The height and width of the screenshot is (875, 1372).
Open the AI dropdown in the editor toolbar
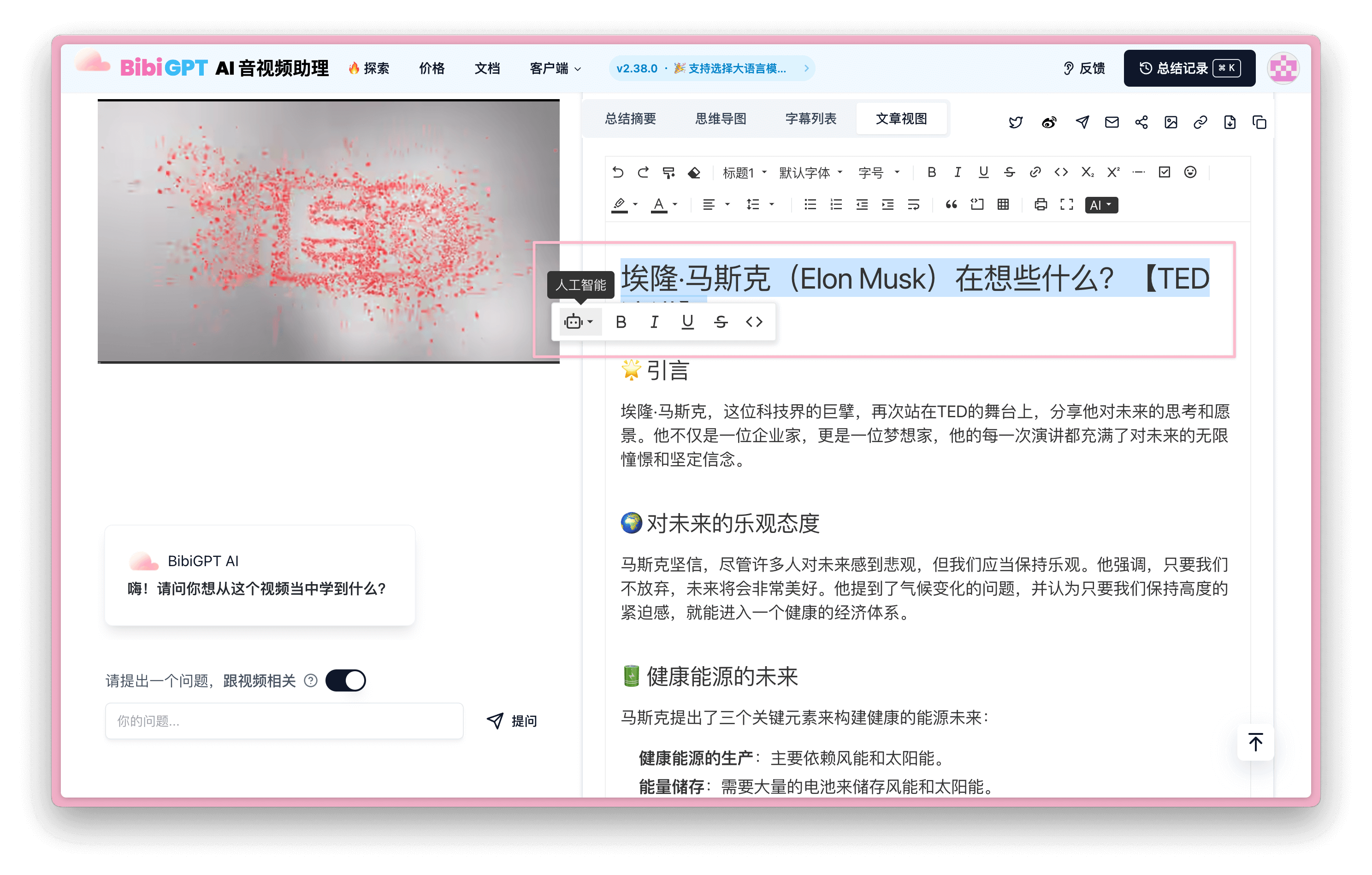coord(1101,205)
